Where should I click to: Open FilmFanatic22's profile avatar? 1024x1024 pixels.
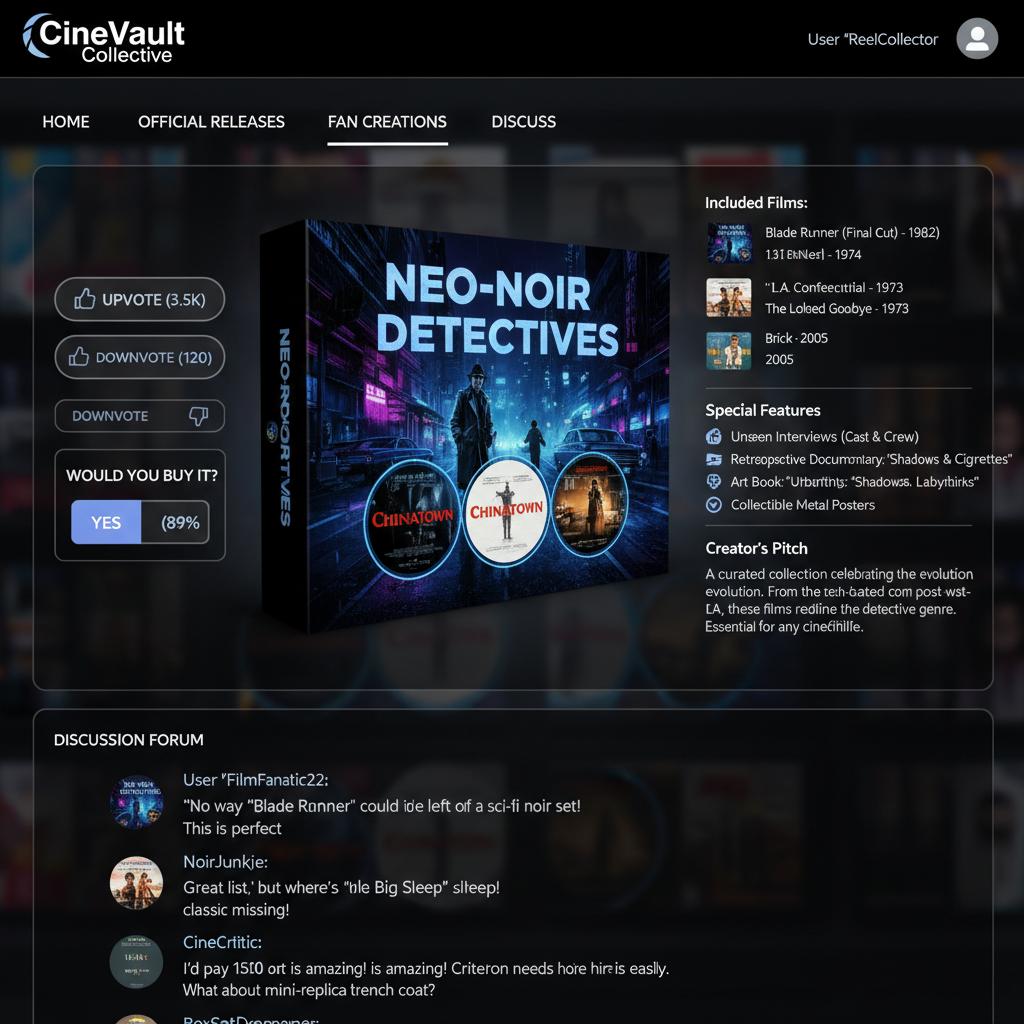136,802
